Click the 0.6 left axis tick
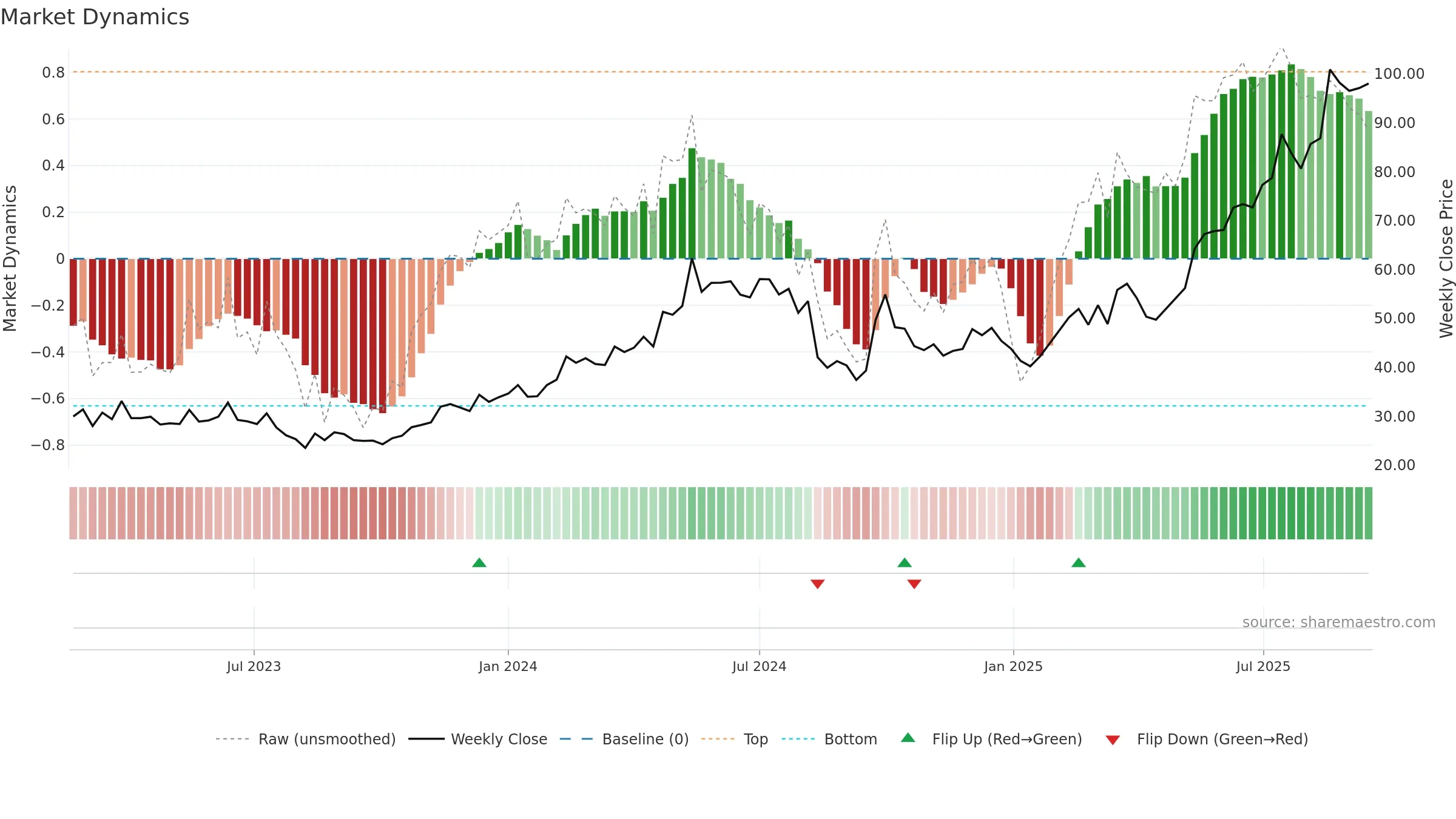1456x819 pixels. coord(53,119)
